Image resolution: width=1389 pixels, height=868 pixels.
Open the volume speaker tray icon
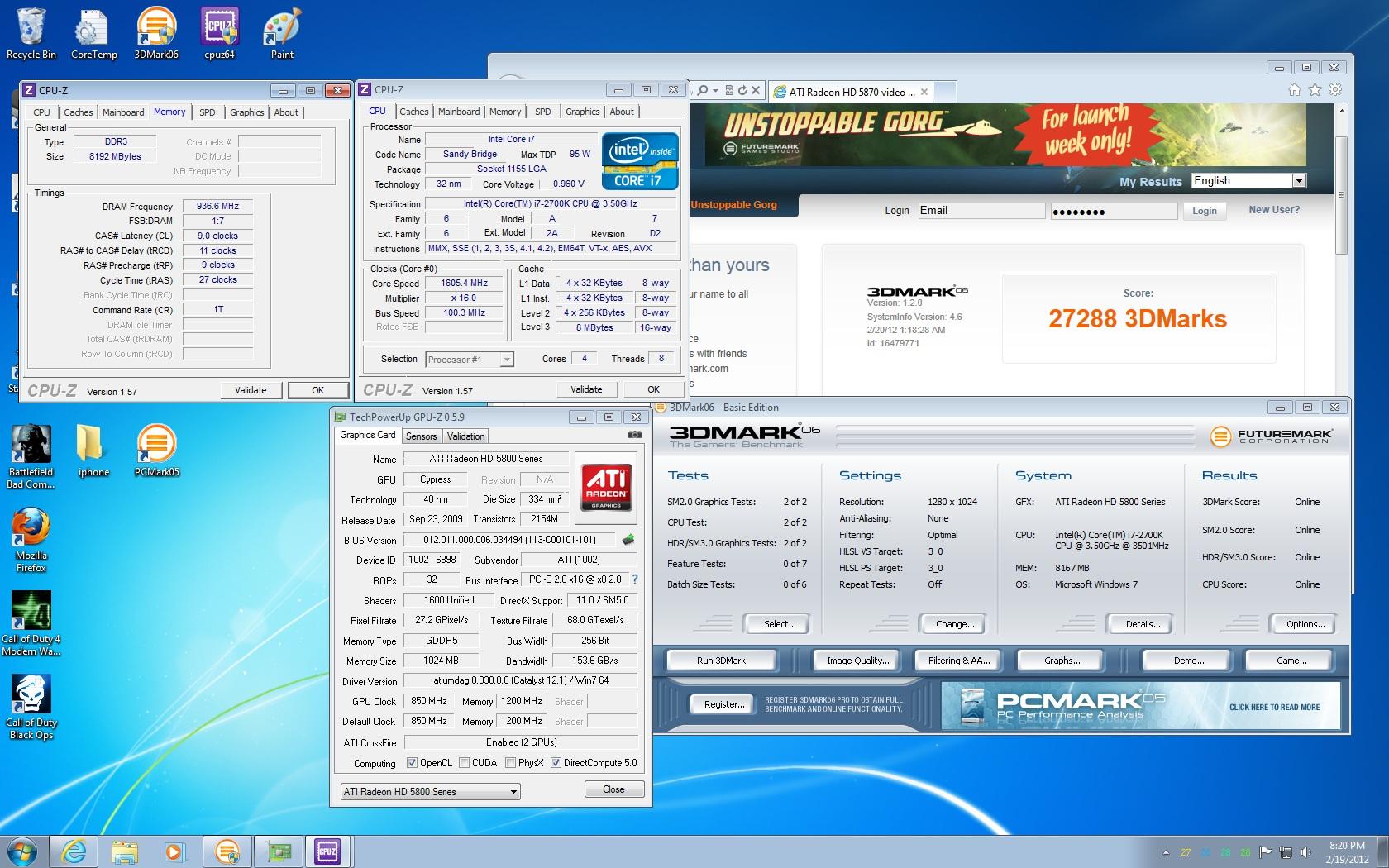click(1305, 851)
